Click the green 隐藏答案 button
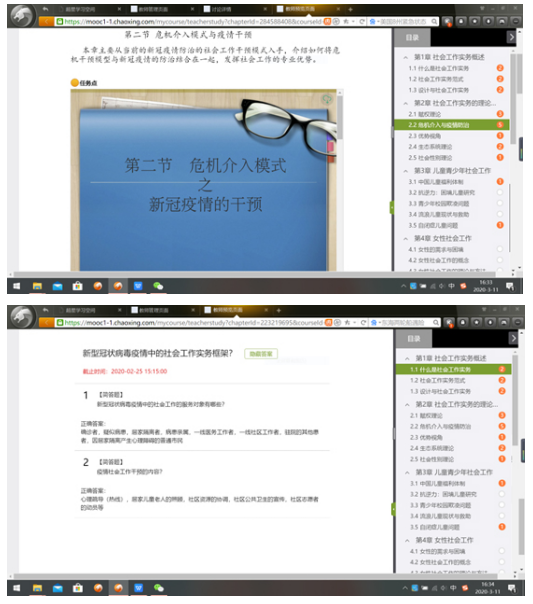This screenshot has height=604, width=533. click(x=261, y=354)
